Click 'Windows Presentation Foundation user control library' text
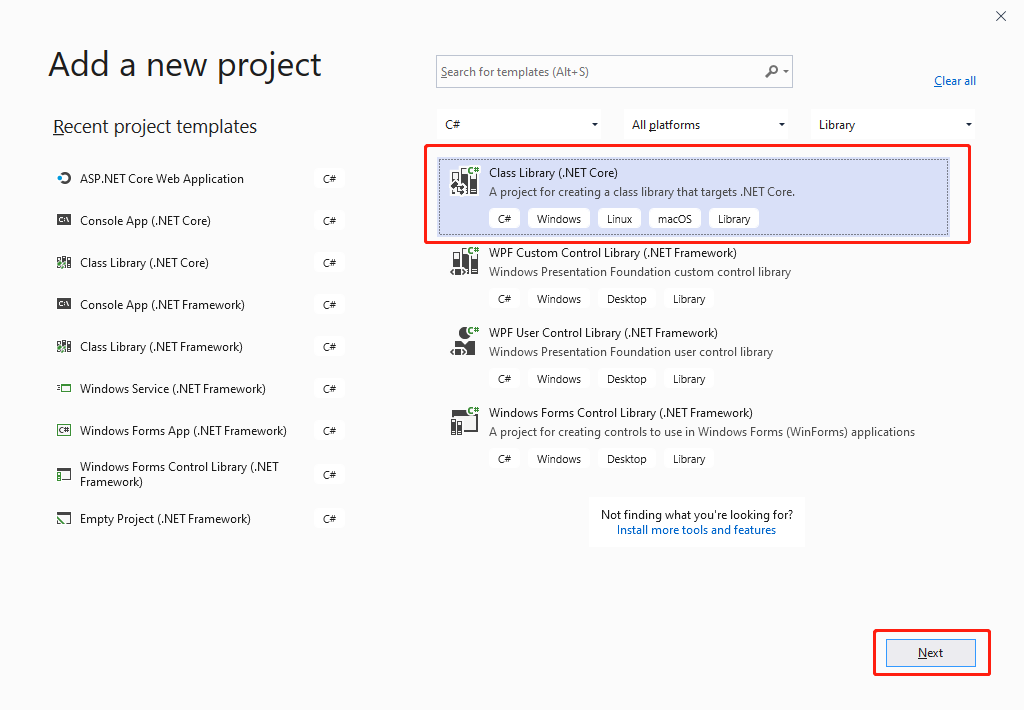The width and height of the screenshot is (1024, 710). click(631, 352)
